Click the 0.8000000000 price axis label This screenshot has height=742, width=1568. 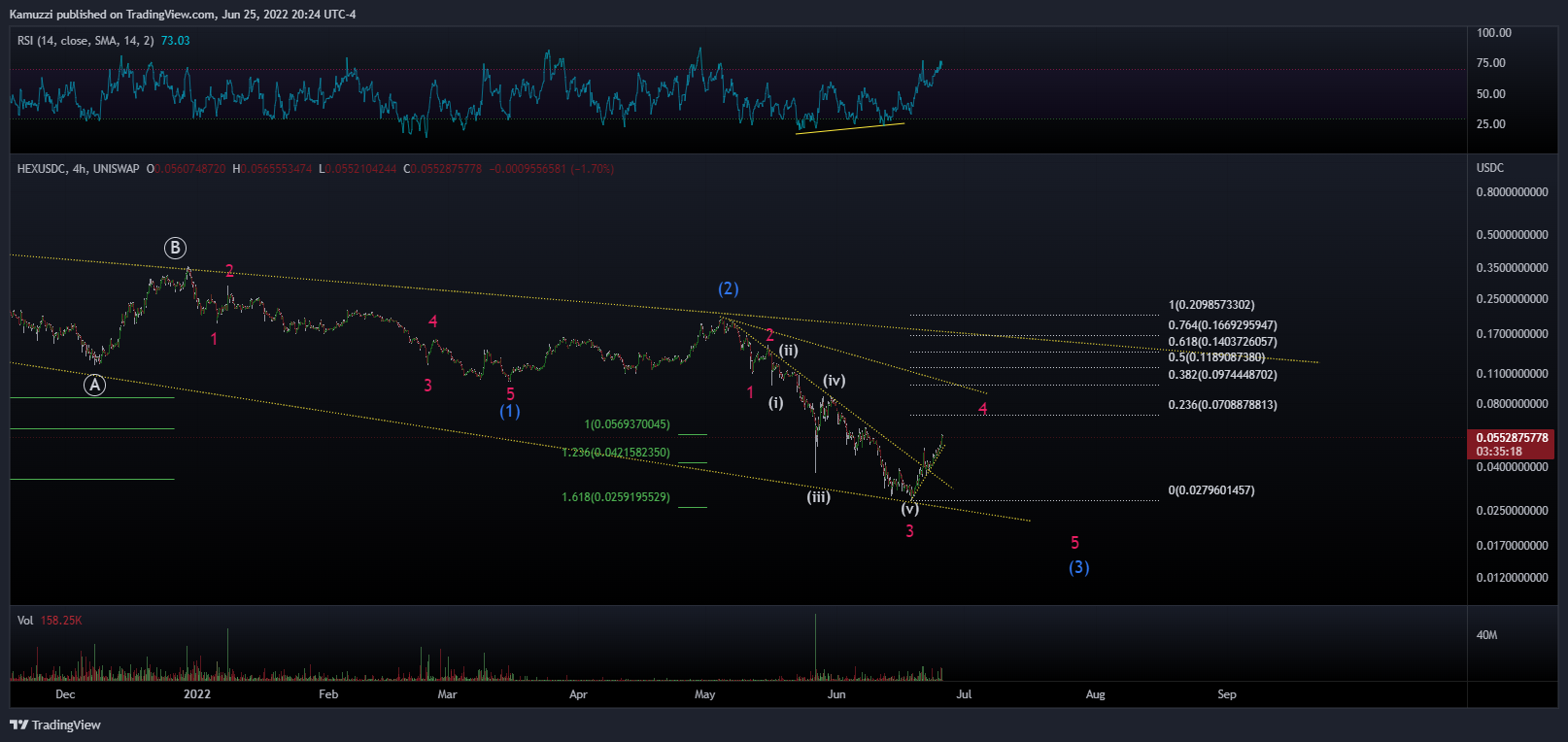click(x=1512, y=192)
